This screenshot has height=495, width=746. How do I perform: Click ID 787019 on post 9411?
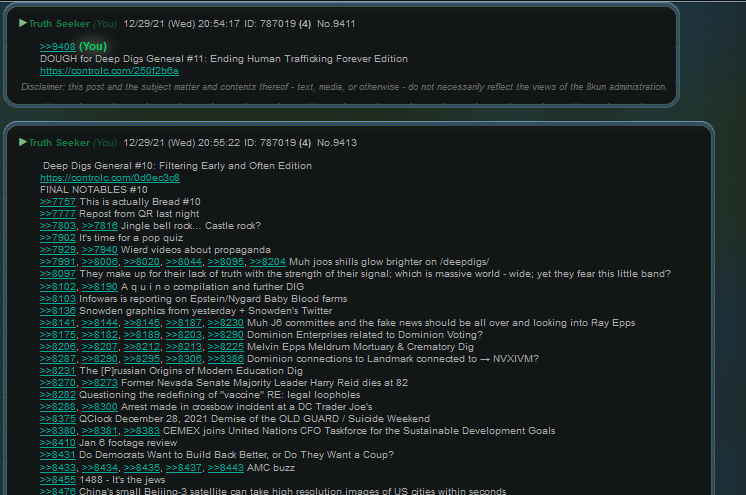pos(270,24)
